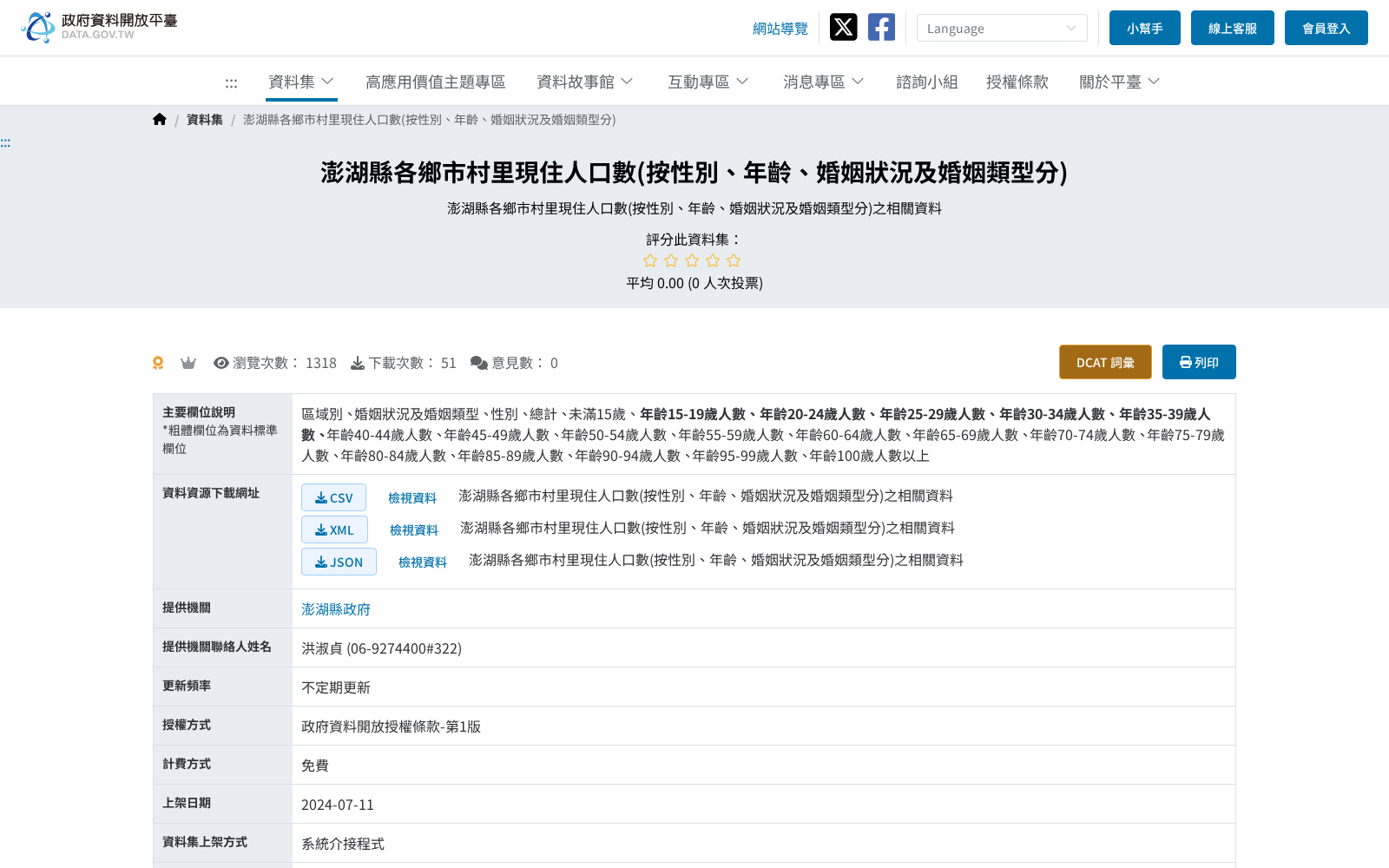Image resolution: width=1389 pixels, height=868 pixels.
Task: Rate dataset with the fourth star
Action: (x=713, y=260)
